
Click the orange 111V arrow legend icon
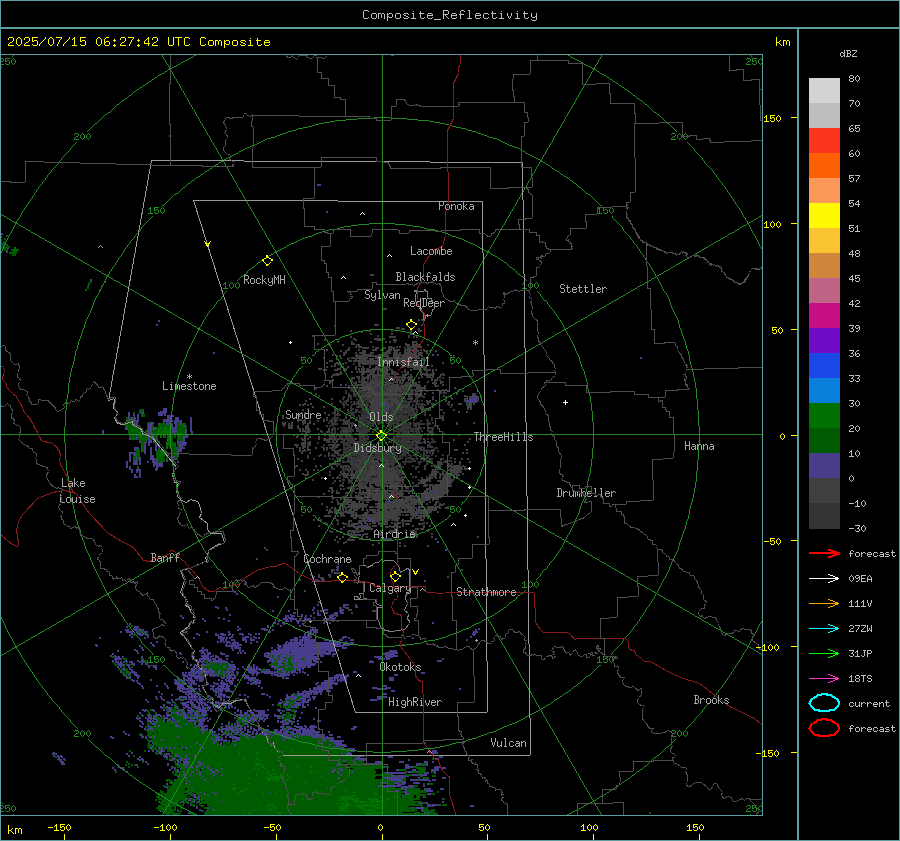pyautogui.click(x=824, y=603)
